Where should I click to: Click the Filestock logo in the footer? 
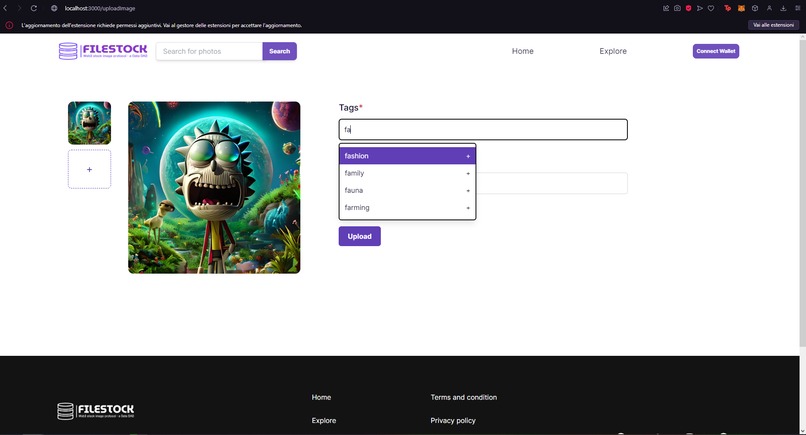pyautogui.click(x=96, y=411)
